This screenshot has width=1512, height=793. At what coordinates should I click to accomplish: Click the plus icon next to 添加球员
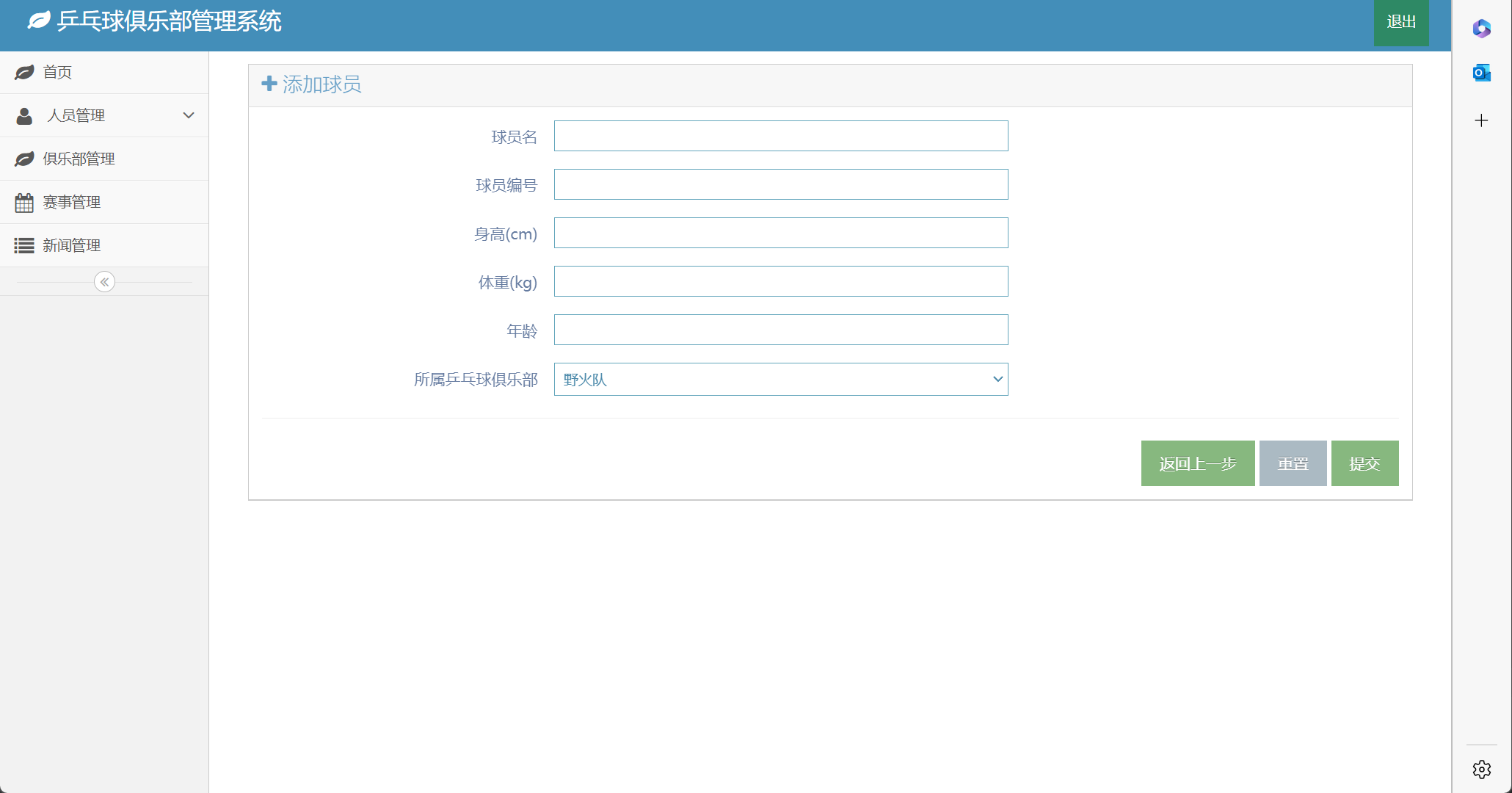[269, 84]
